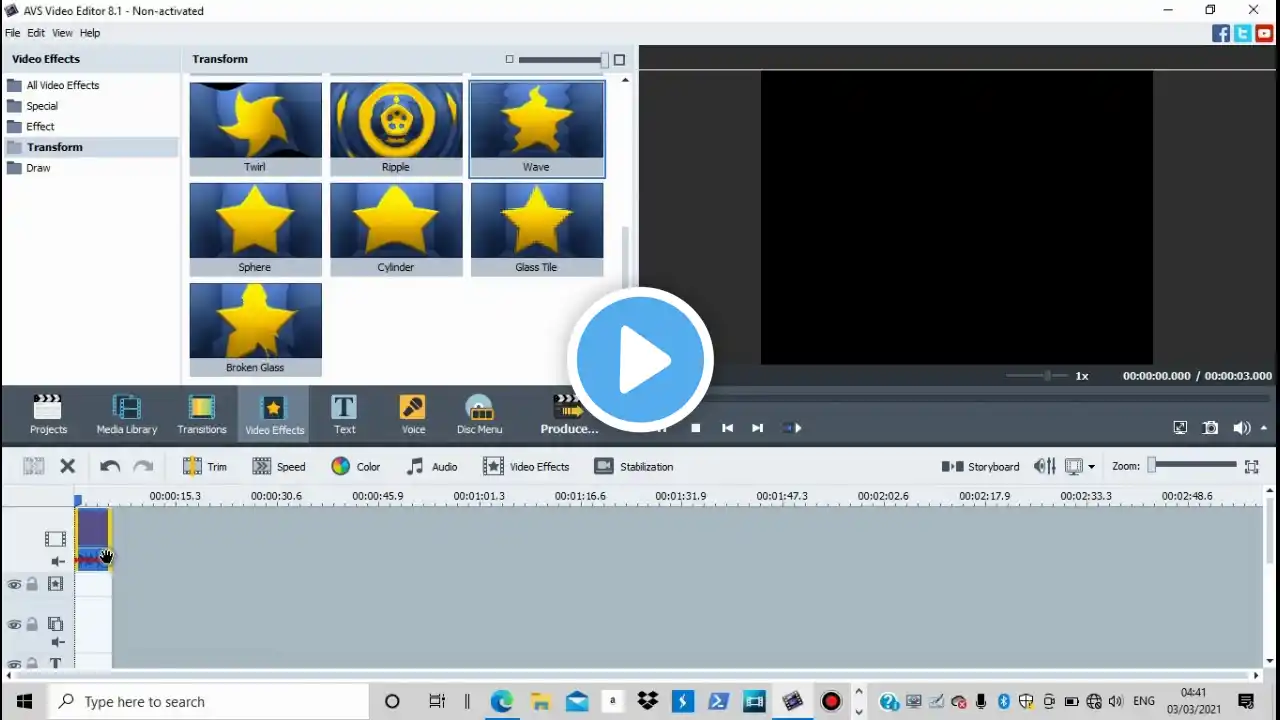1280x720 pixels.
Task: Undo the last action
Action: tap(110, 467)
